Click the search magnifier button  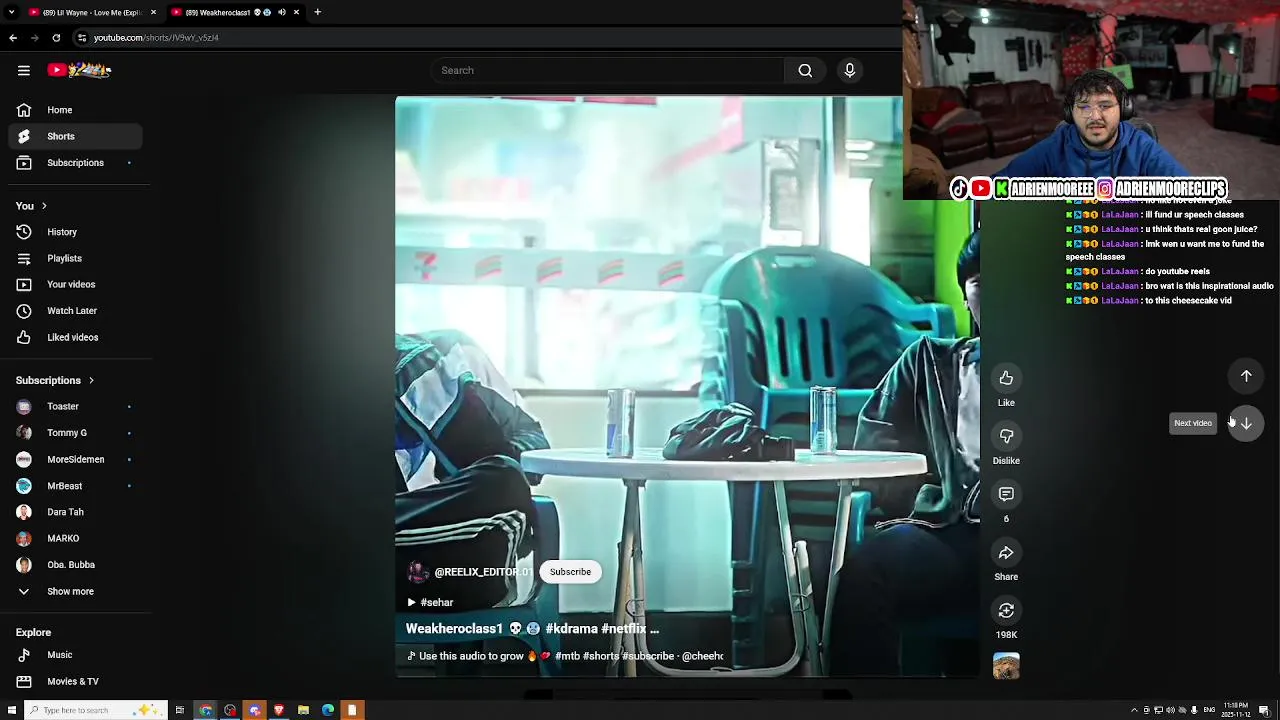(805, 70)
